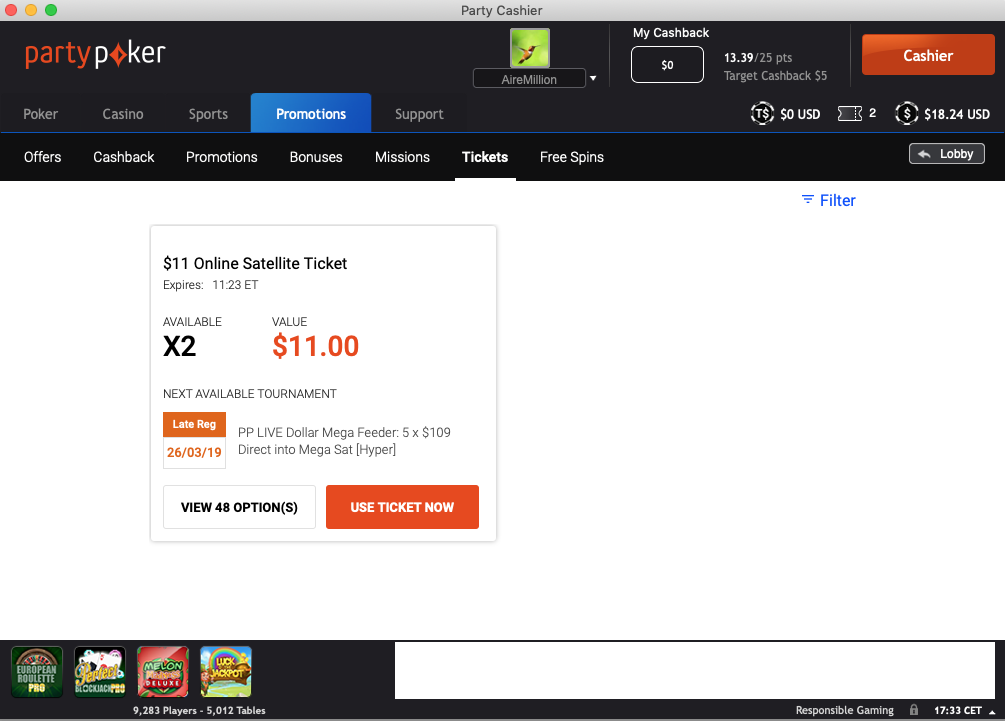Image resolution: width=1005 pixels, height=721 pixels.
Task: Click the dollar chip balance icon
Action: [x=906, y=114]
